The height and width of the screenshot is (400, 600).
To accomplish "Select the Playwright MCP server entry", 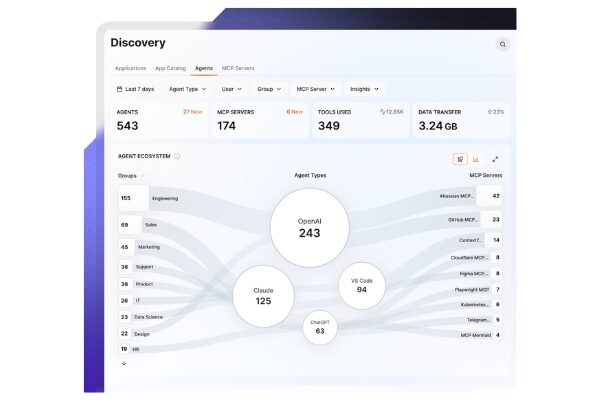I will [x=478, y=290].
